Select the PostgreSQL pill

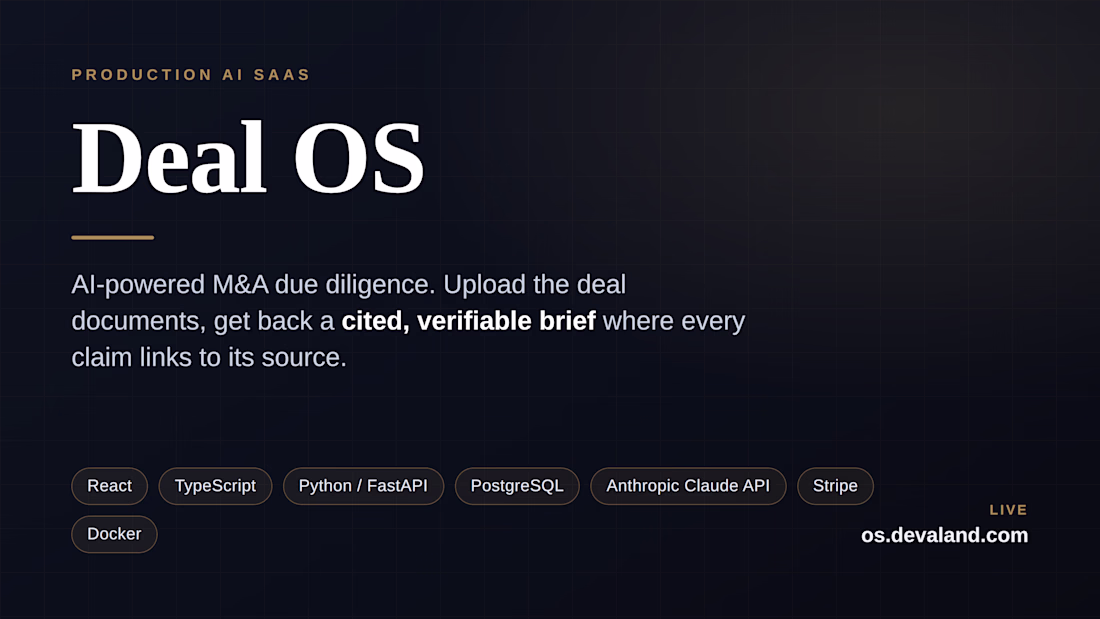click(517, 486)
